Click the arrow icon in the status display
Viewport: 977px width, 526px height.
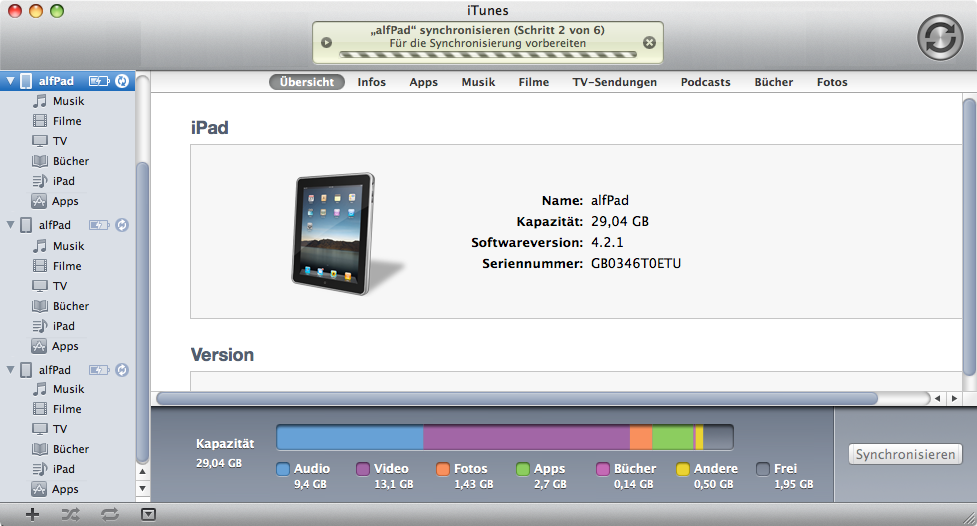pyautogui.click(x=326, y=42)
